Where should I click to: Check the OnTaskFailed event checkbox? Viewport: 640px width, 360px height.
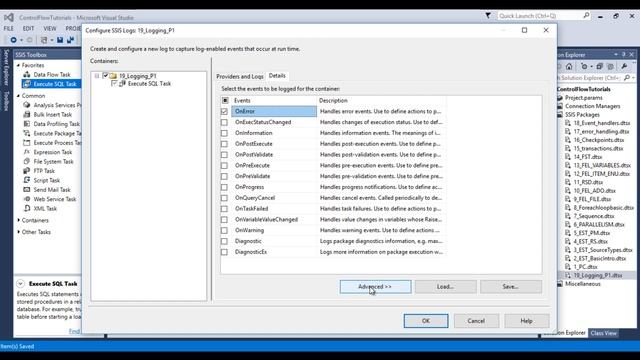(224, 209)
